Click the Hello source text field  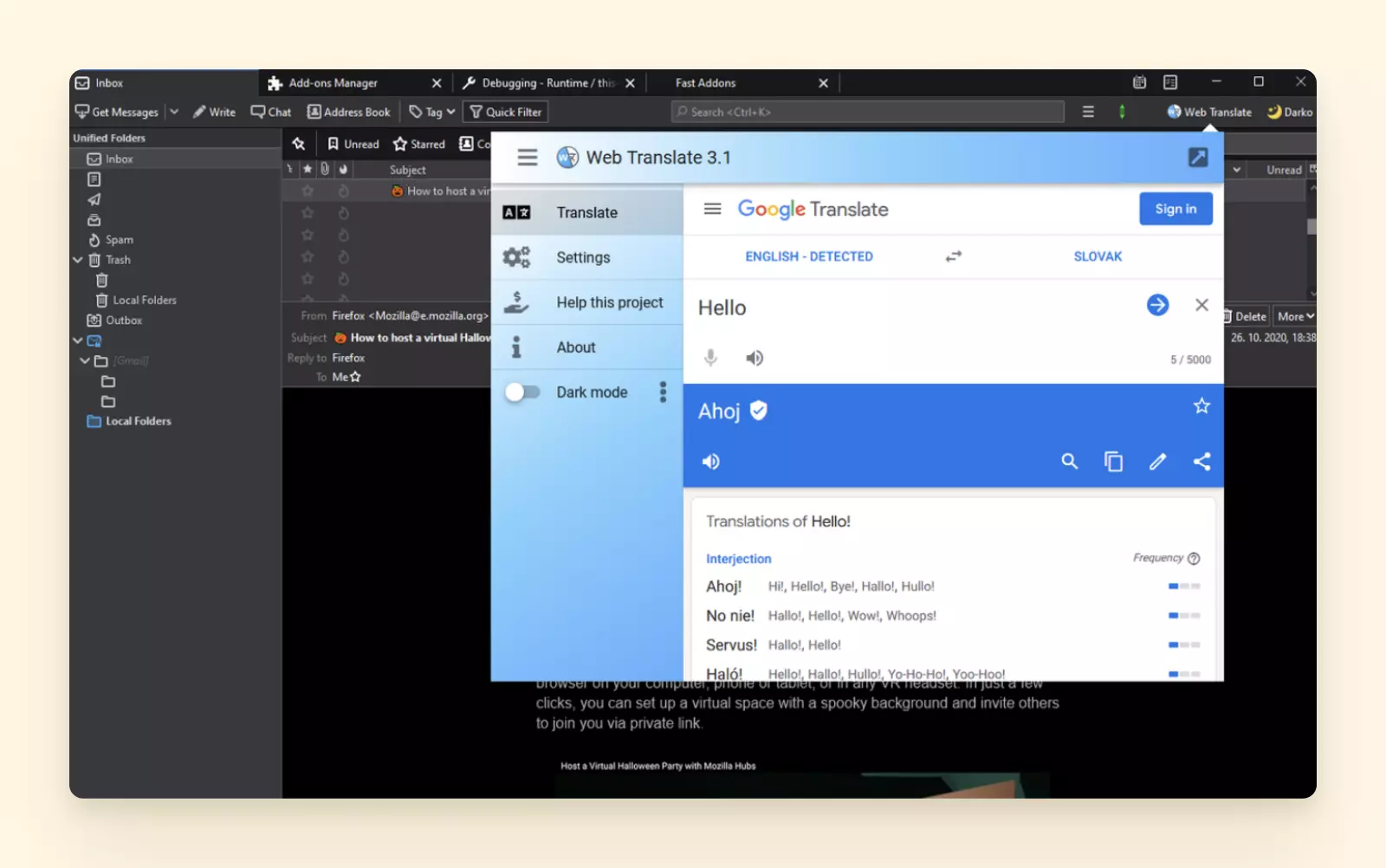(914, 308)
